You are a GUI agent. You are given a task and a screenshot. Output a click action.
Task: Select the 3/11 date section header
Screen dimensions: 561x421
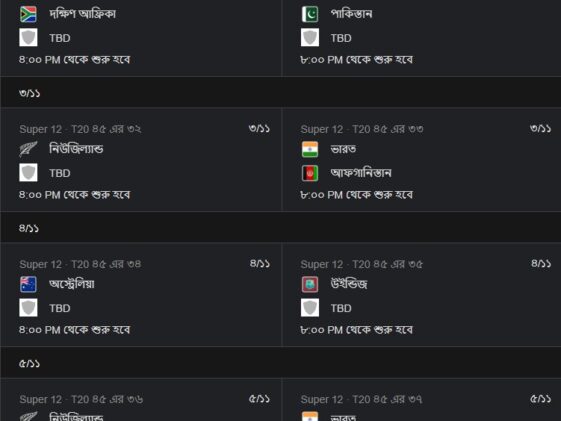pyautogui.click(x=280, y=93)
